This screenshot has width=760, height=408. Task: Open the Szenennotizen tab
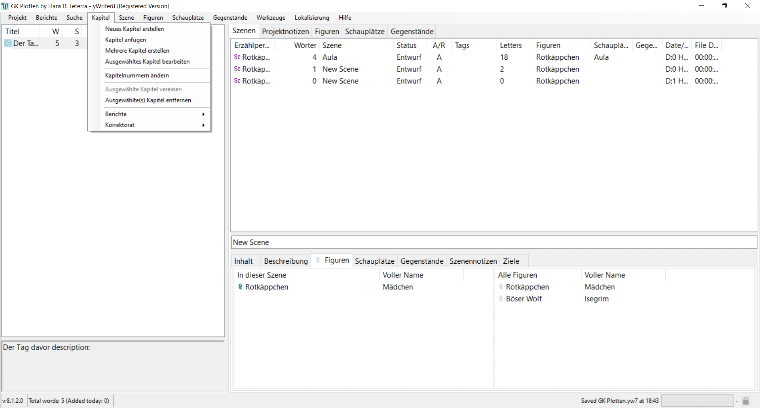tap(473, 261)
